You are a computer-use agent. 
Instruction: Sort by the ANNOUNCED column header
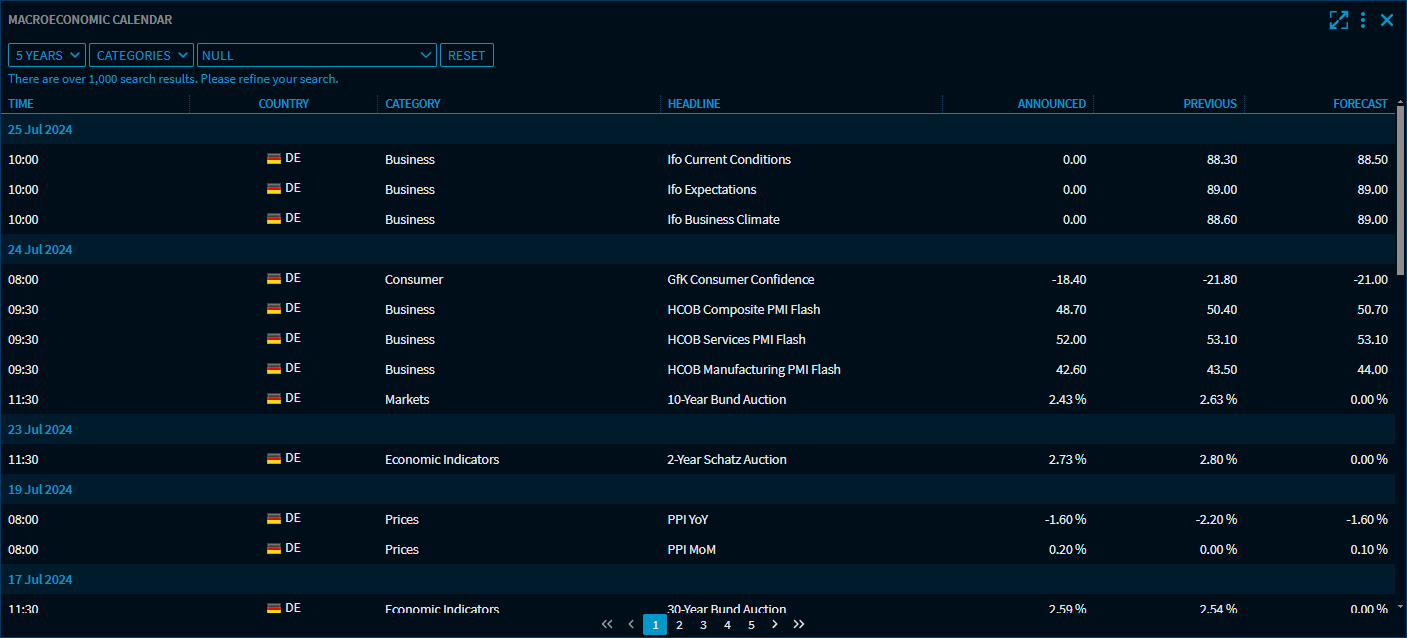pyautogui.click(x=1051, y=104)
